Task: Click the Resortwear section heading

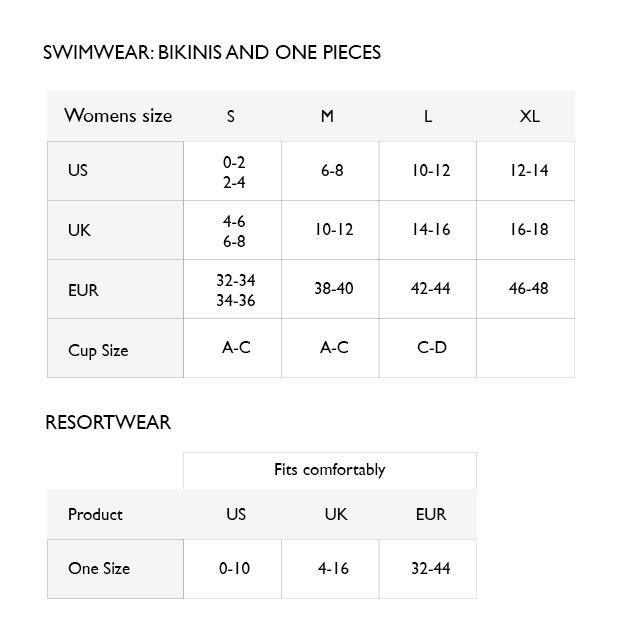Action: [x=108, y=422]
